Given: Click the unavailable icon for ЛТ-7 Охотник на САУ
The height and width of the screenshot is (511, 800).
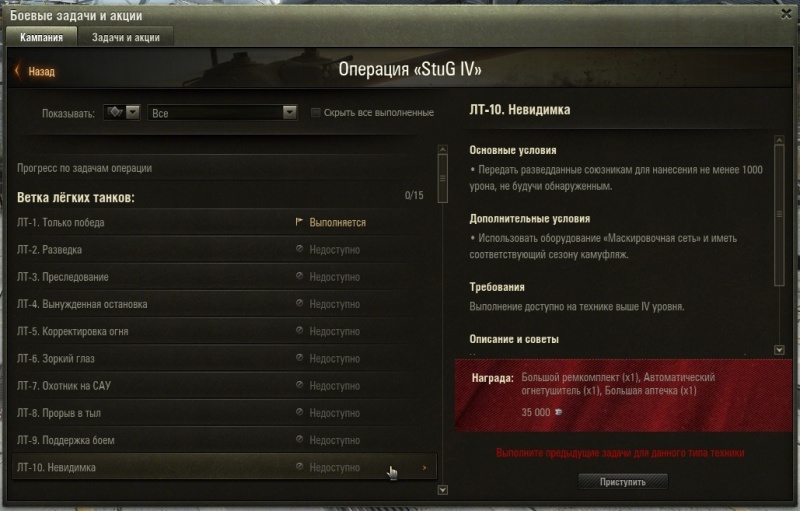Looking at the screenshot, I should coord(299,385).
